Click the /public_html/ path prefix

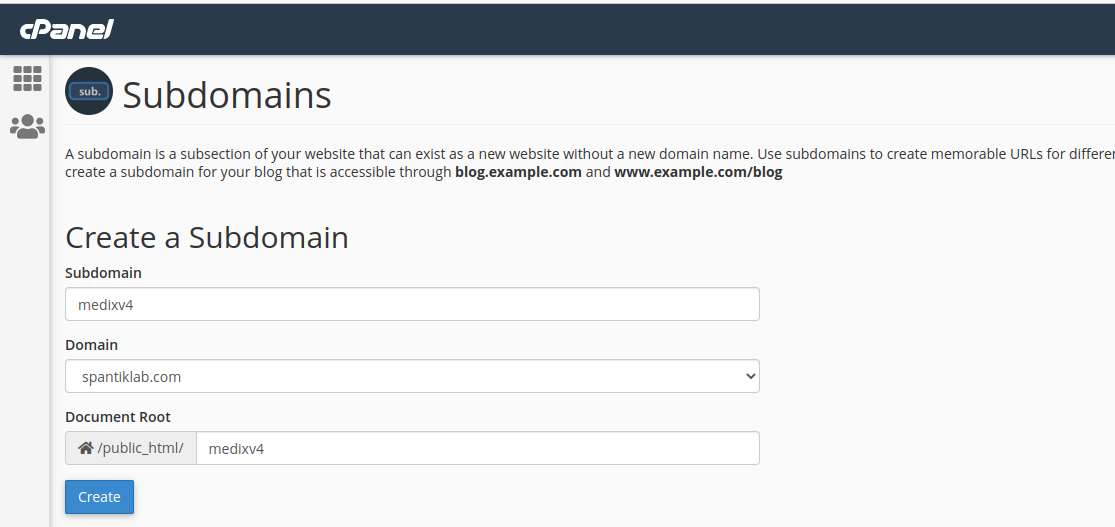(x=140, y=448)
